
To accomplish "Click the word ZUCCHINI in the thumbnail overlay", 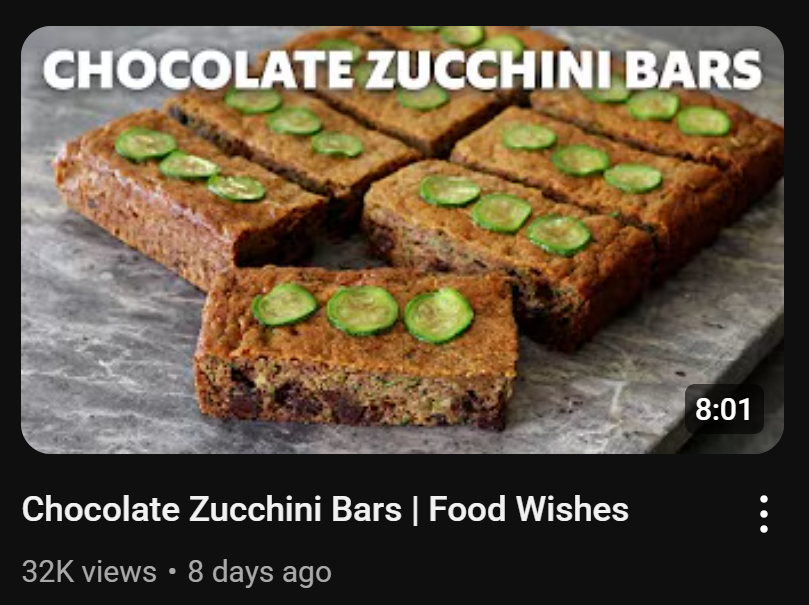I will 490,69.
